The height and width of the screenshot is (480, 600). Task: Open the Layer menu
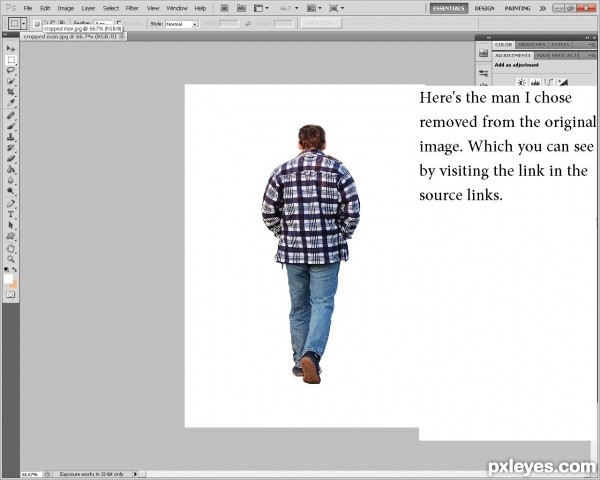click(88, 8)
